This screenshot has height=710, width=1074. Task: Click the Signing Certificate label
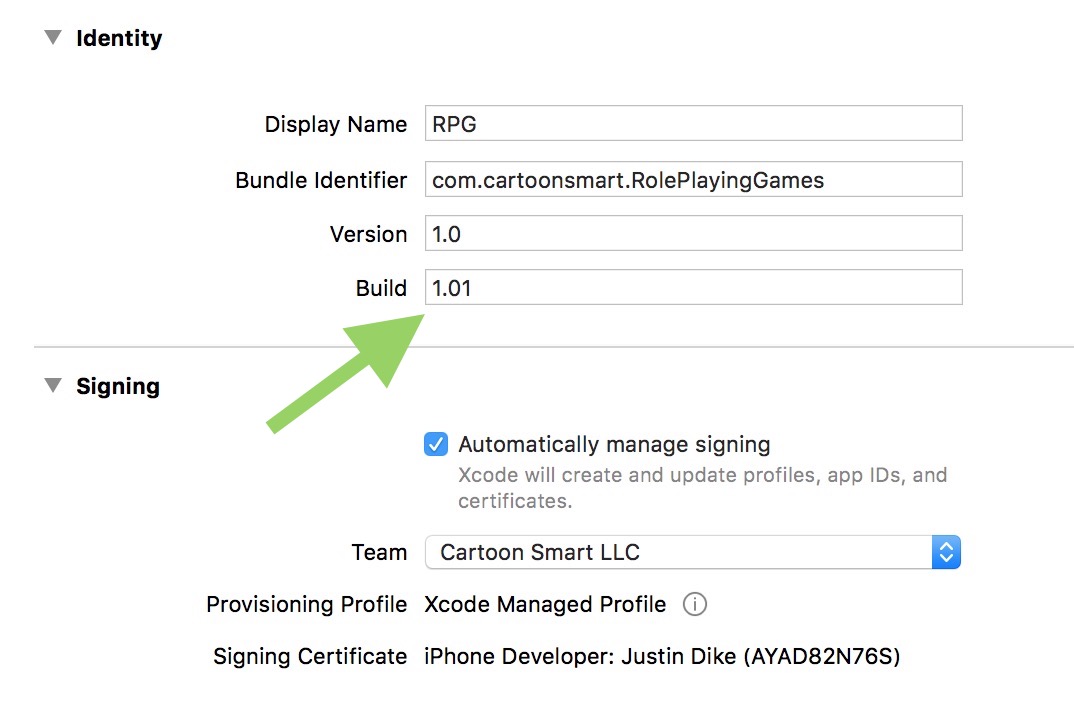tap(310, 657)
